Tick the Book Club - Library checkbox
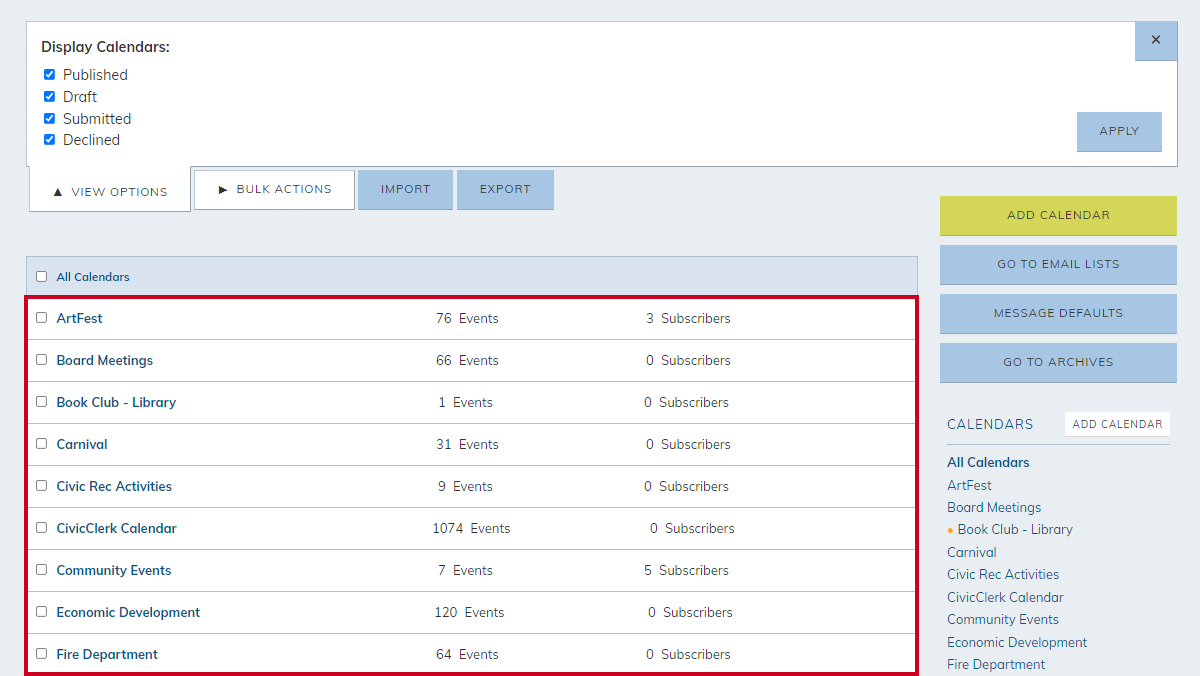 point(41,402)
